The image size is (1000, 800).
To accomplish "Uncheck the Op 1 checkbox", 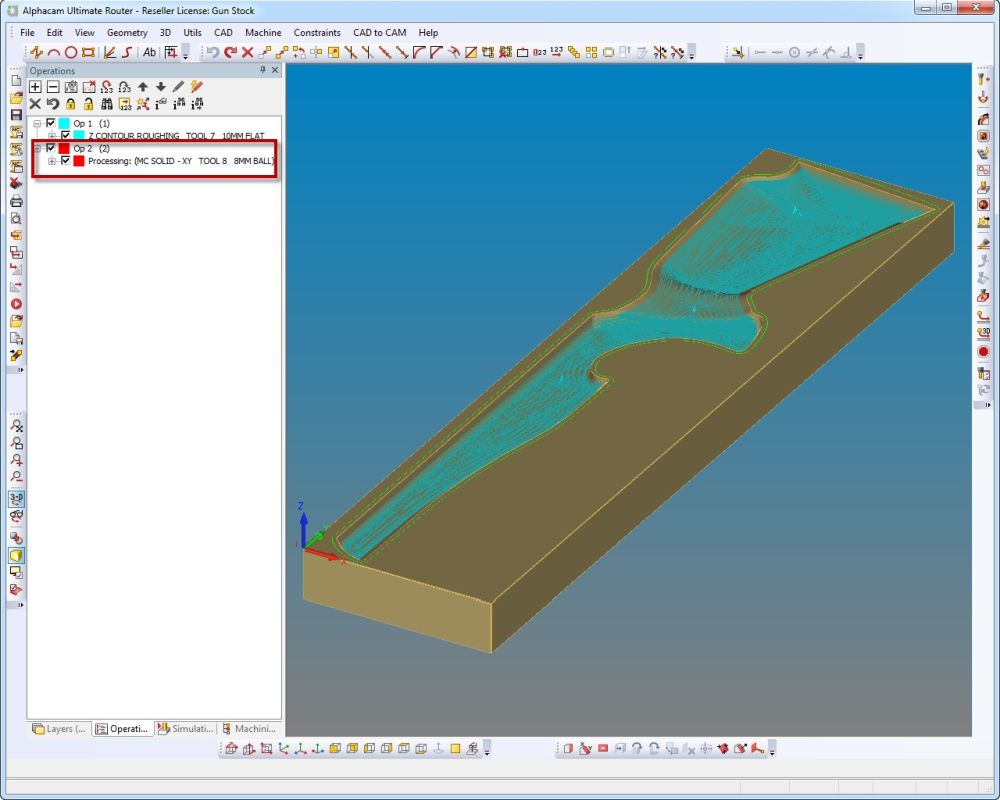I will [50, 123].
